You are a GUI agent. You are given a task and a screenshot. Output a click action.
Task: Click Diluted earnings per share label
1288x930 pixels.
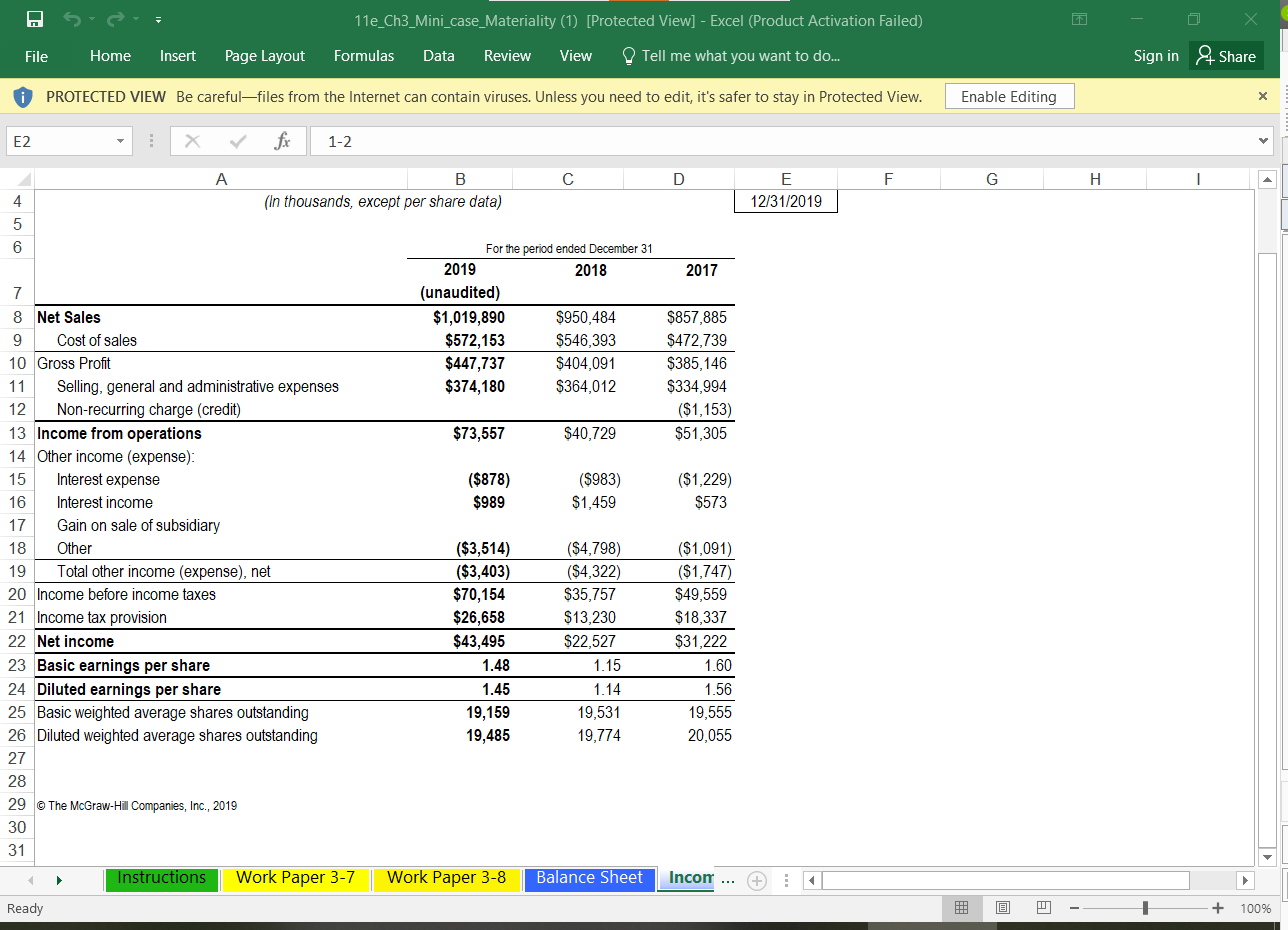(x=221, y=689)
